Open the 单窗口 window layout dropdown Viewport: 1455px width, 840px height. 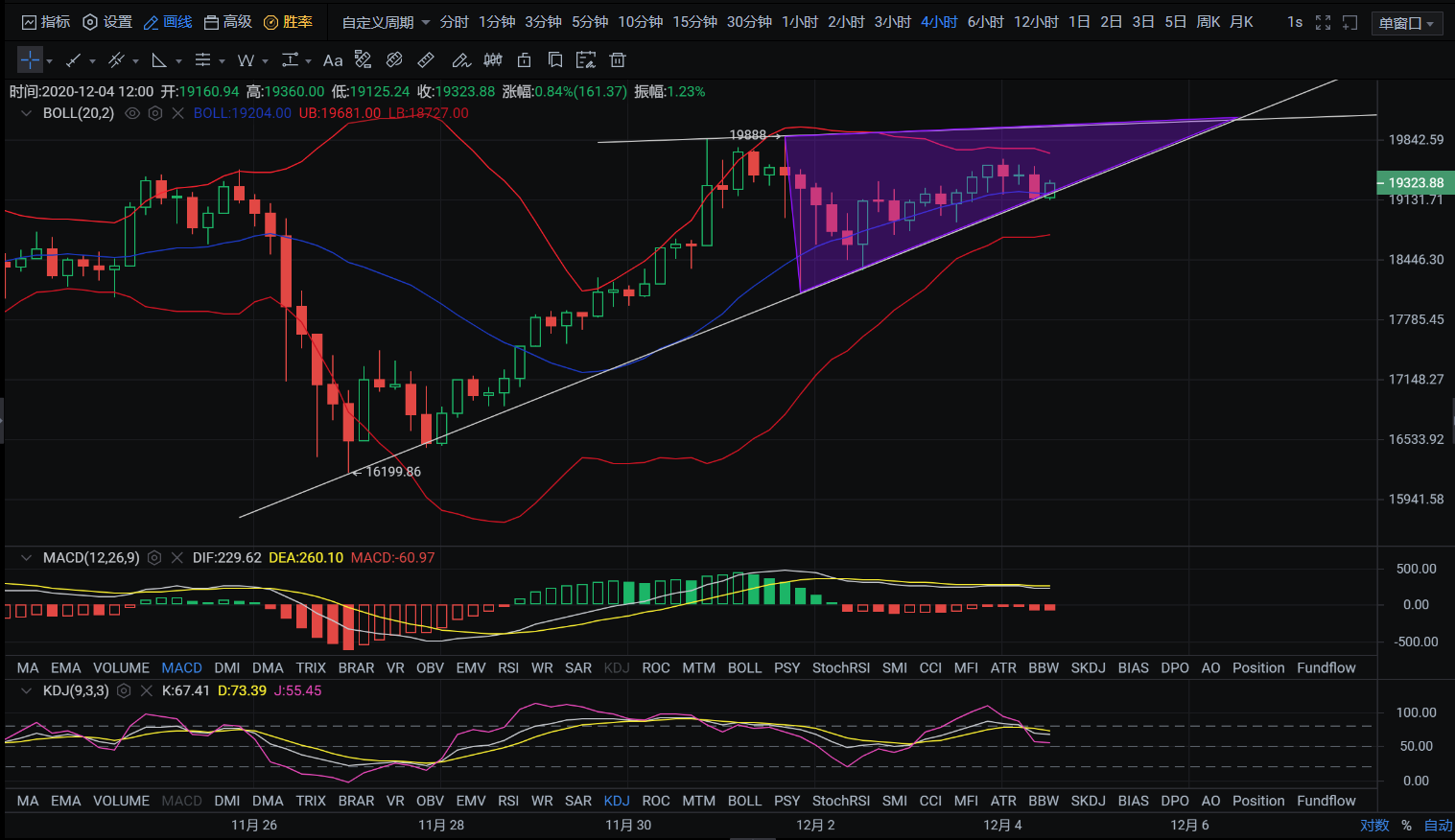(x=1407, y=23)
